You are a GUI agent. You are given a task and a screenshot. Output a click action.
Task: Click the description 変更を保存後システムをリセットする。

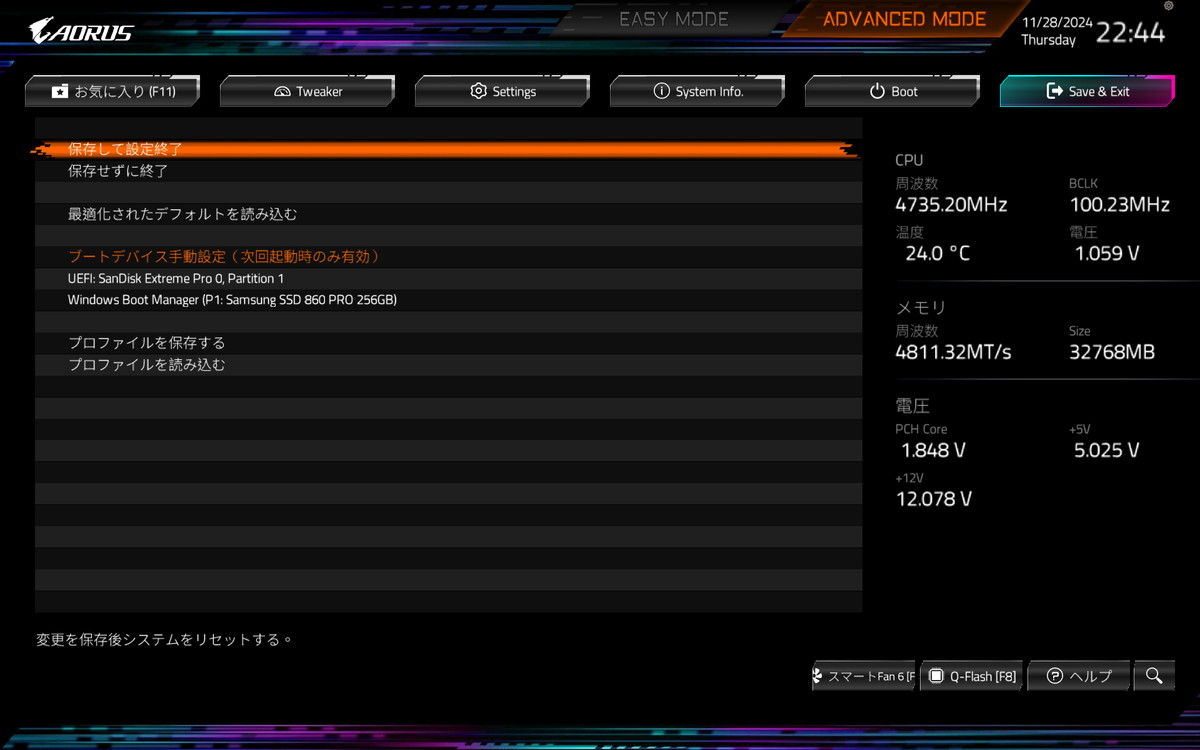click(x=165, y=639)
